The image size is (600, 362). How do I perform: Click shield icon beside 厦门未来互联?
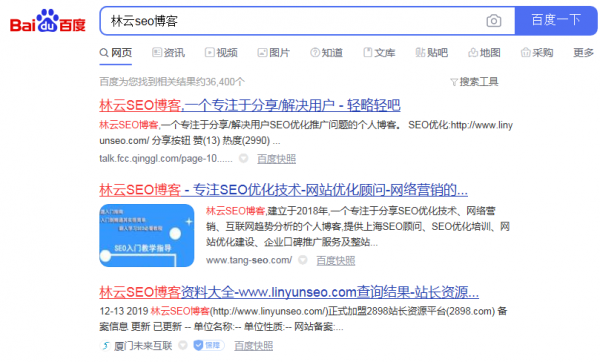(183, 346)
